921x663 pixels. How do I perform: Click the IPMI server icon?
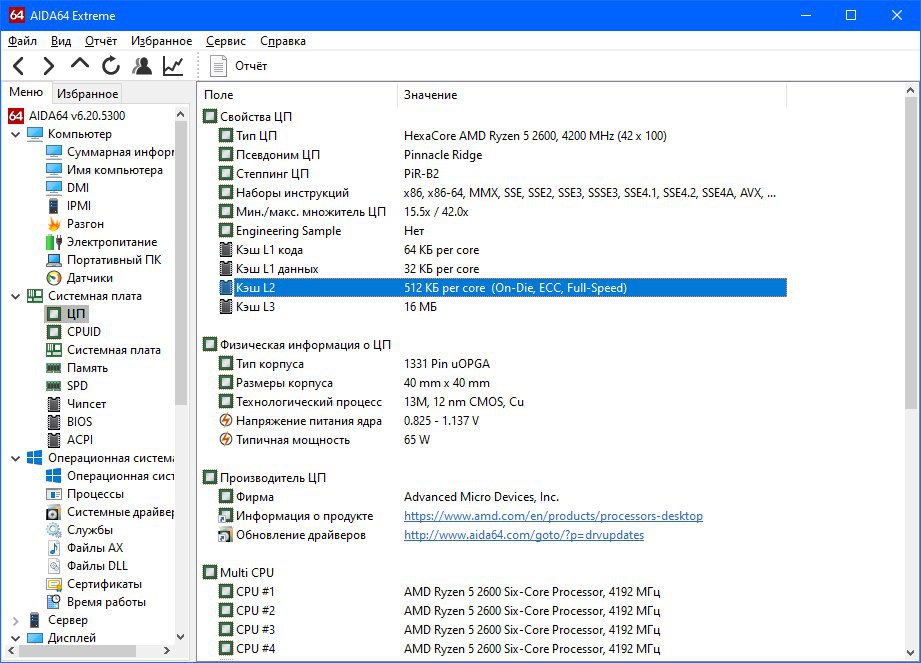coord(54,206)
